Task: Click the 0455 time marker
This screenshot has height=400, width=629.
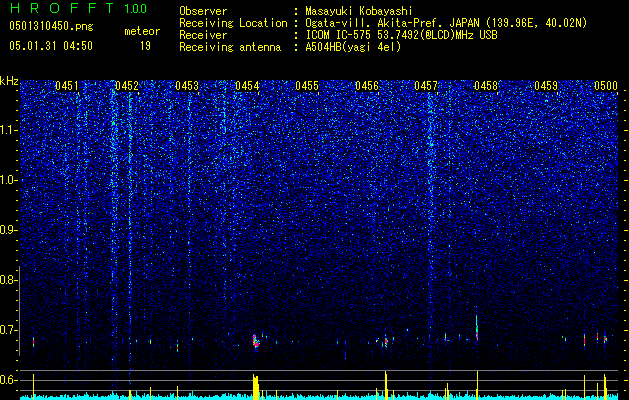Action: [x=307, y=86]
